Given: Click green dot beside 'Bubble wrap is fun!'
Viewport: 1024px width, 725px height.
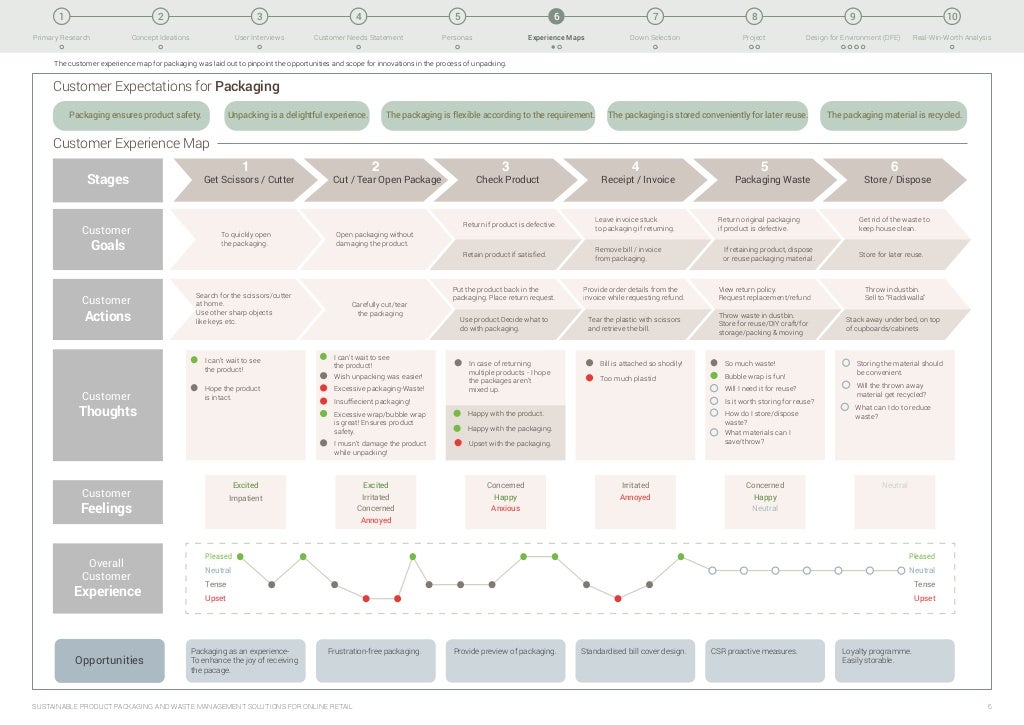Looking at the screenshot, I should [714, 376].
